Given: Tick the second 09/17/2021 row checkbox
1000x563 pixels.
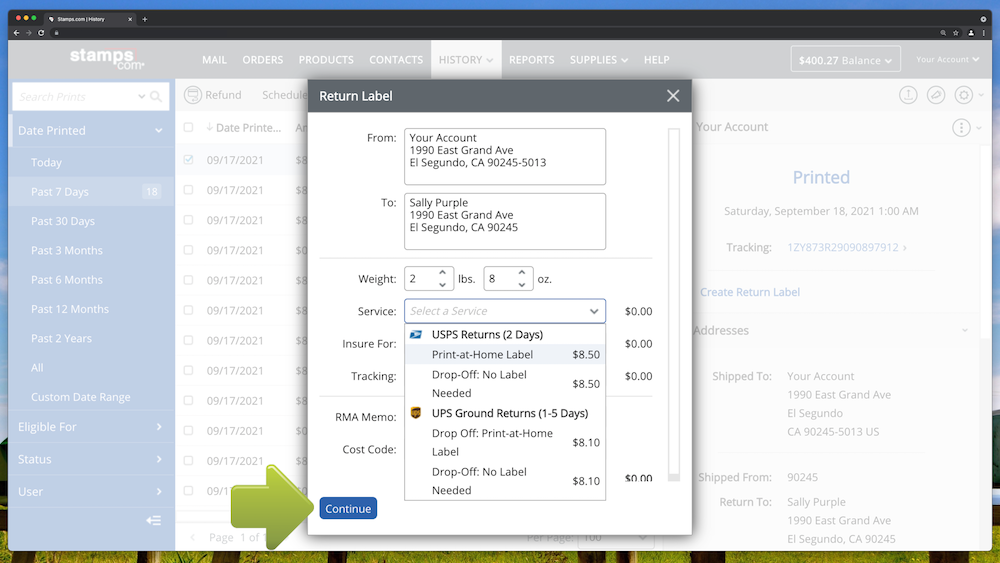Looking at the screenshot, I should [189, 190].
